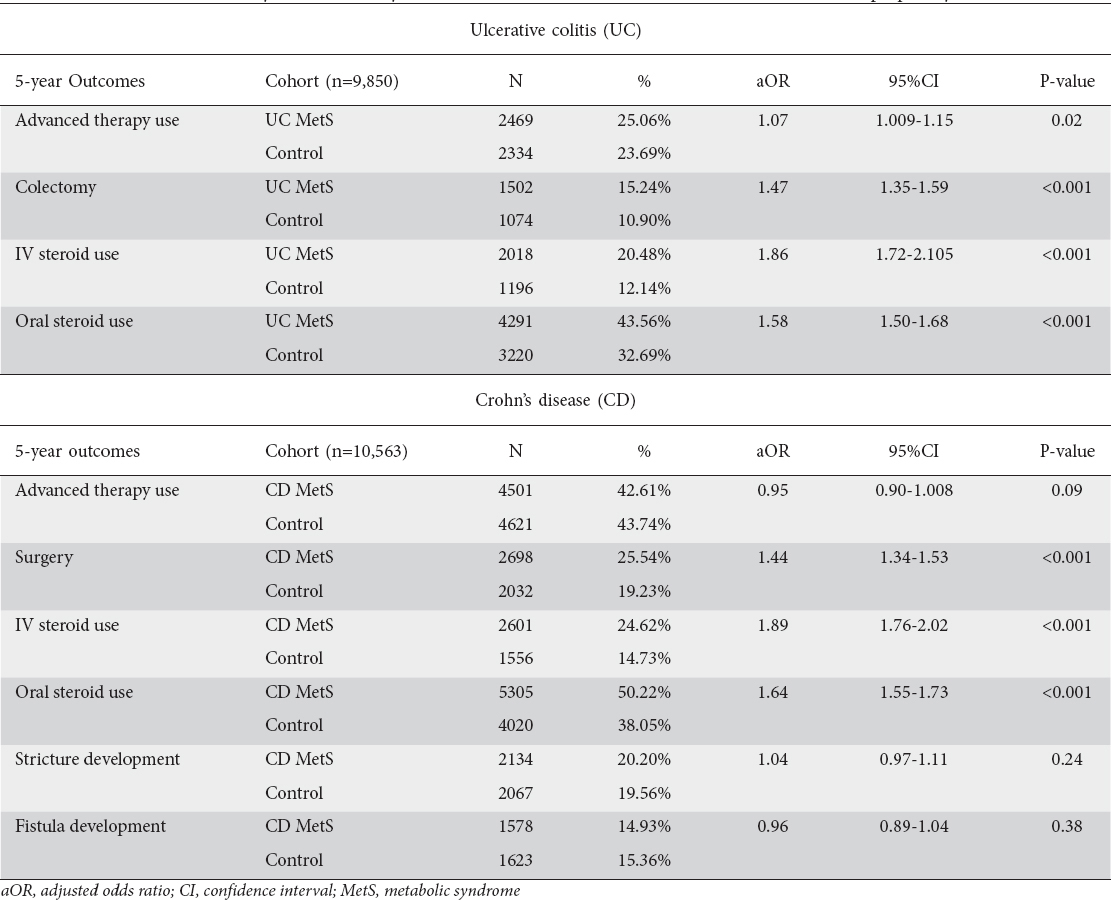Click the Ulcerative colitis (UC) section heading
Viewport: 1111px width, 900px height.
[x=555, y=30]
